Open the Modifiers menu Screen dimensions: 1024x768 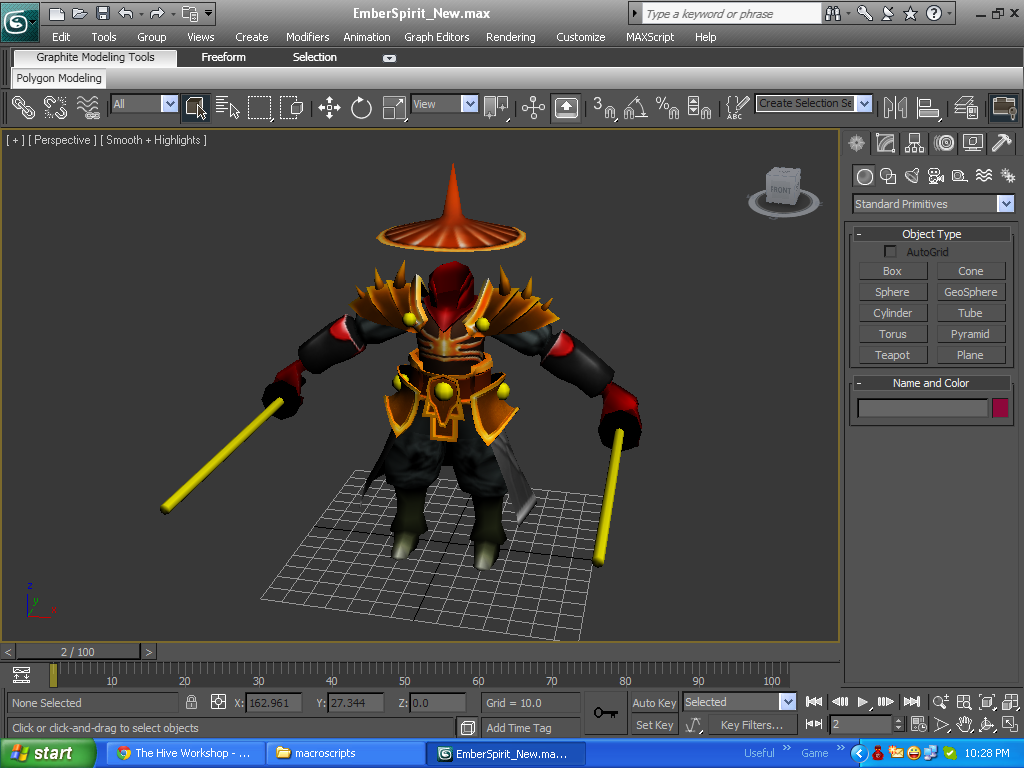(307, 37)
